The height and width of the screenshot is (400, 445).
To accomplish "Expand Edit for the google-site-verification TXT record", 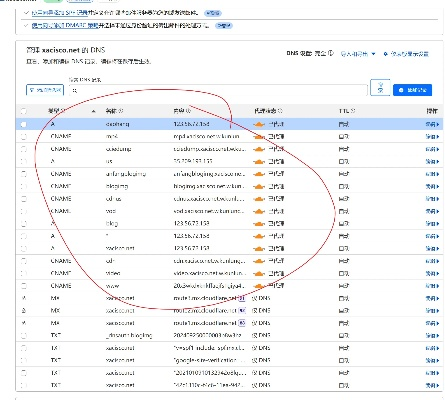I will (432, 361).
